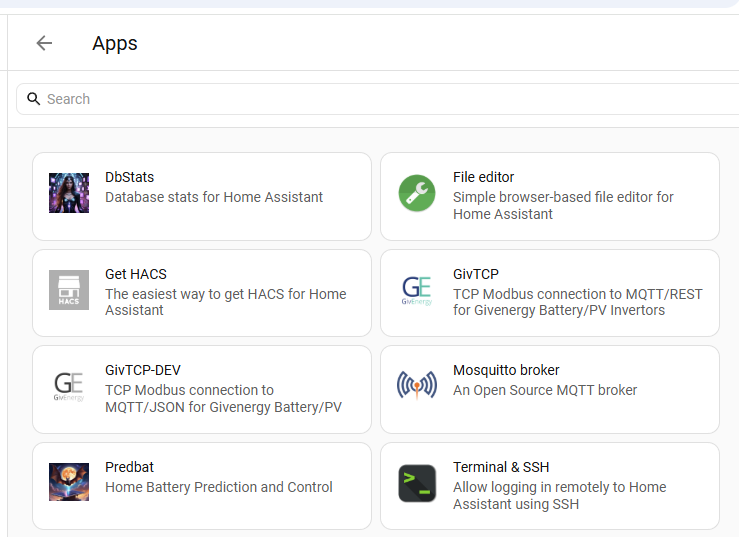Image resolution: width=739 pixels, height=537 pixels.
Task: Open the Mosquitto broker title
Action: pyautogui.click(x=506, y=370)
